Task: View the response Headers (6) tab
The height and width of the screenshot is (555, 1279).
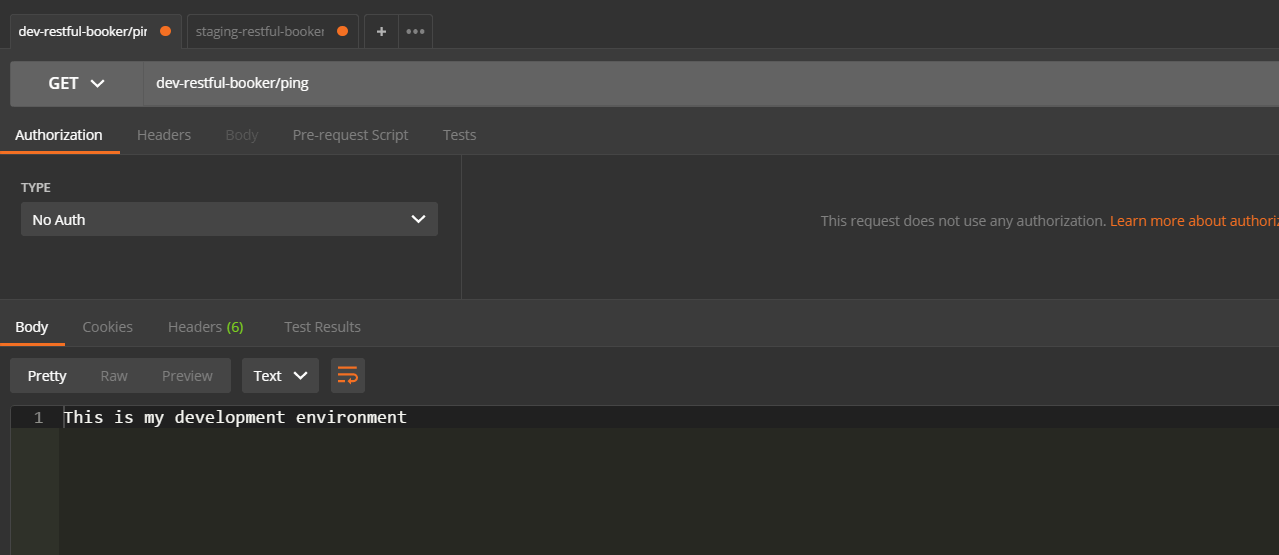Action: tap(205, 327)
